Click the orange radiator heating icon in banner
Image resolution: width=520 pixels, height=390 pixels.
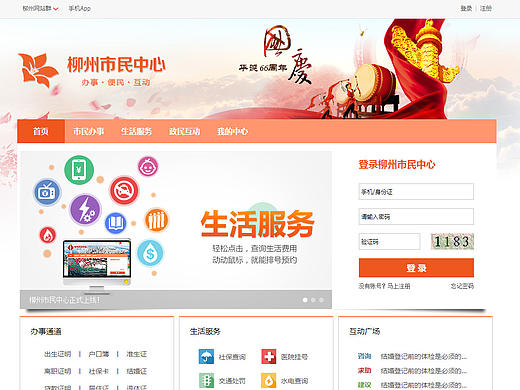156,220
